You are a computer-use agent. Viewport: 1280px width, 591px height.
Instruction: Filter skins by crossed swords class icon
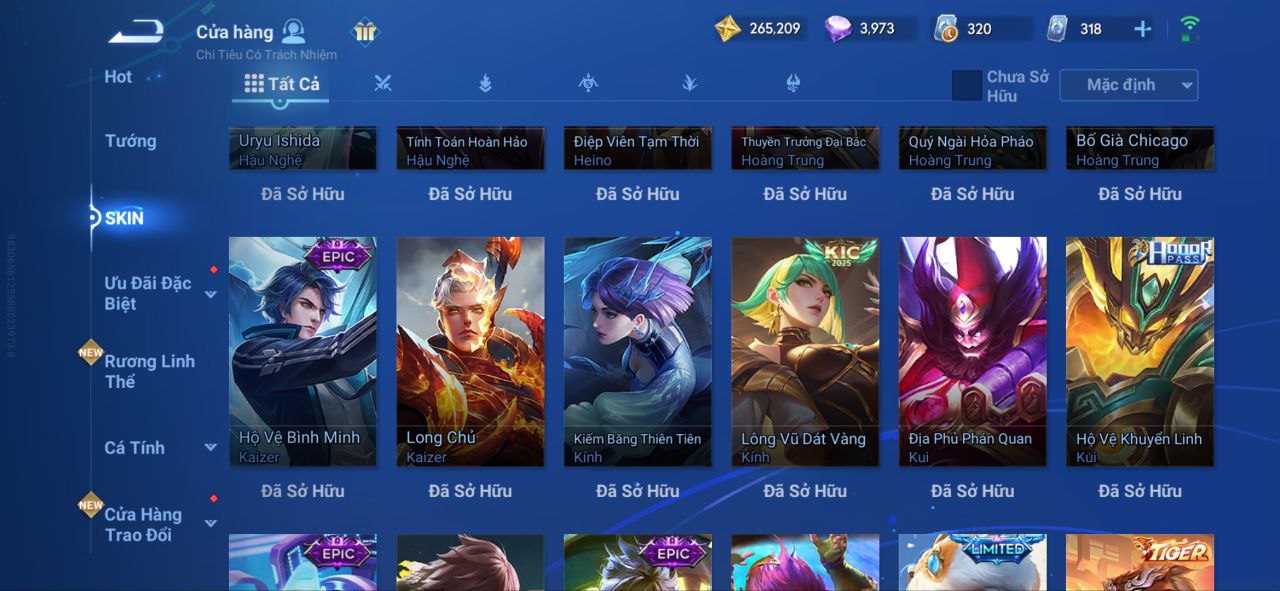tap(382, 84)
